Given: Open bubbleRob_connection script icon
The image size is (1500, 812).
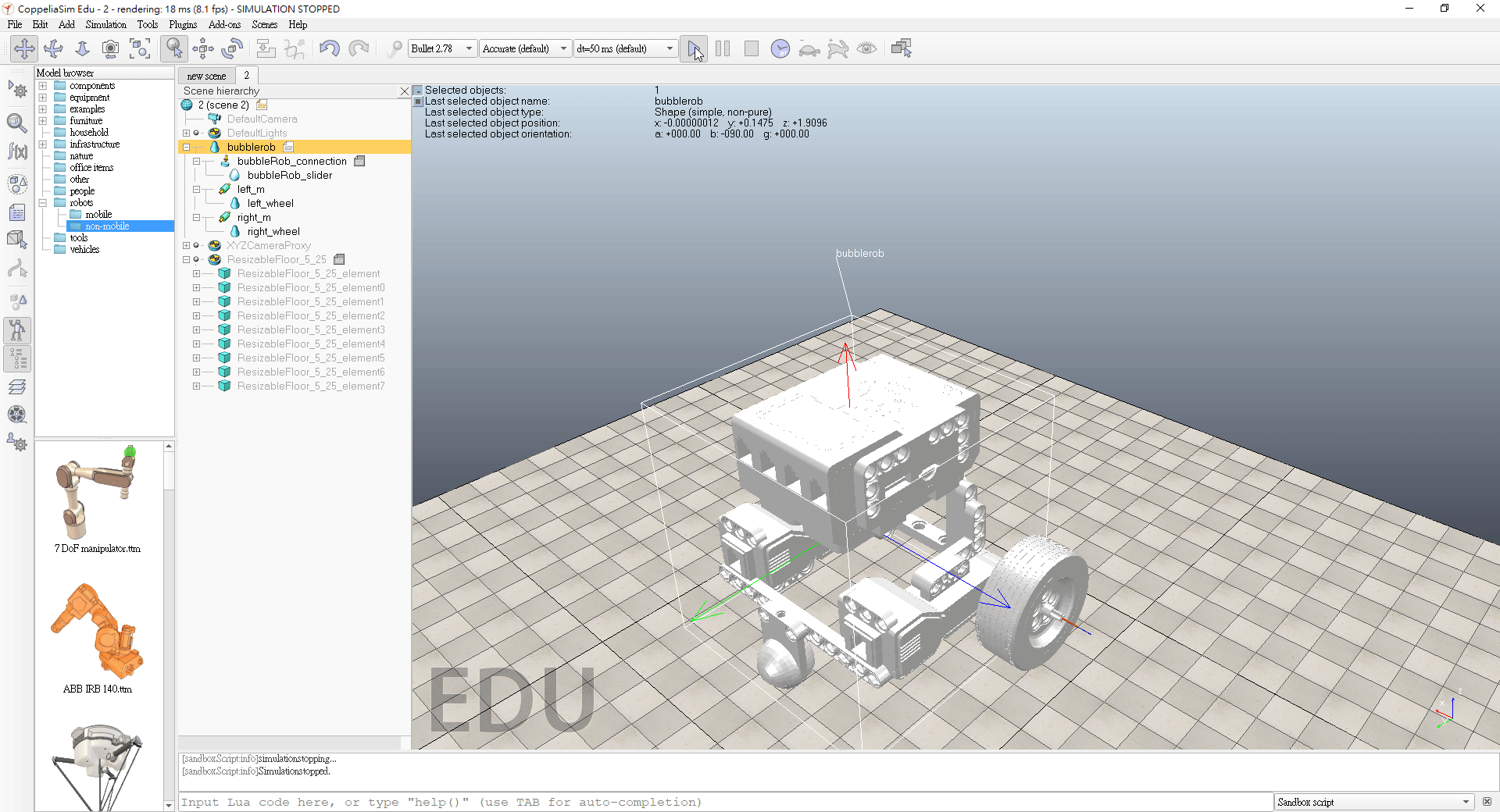Looking at the screenshot, I should [x=359, y=161].
